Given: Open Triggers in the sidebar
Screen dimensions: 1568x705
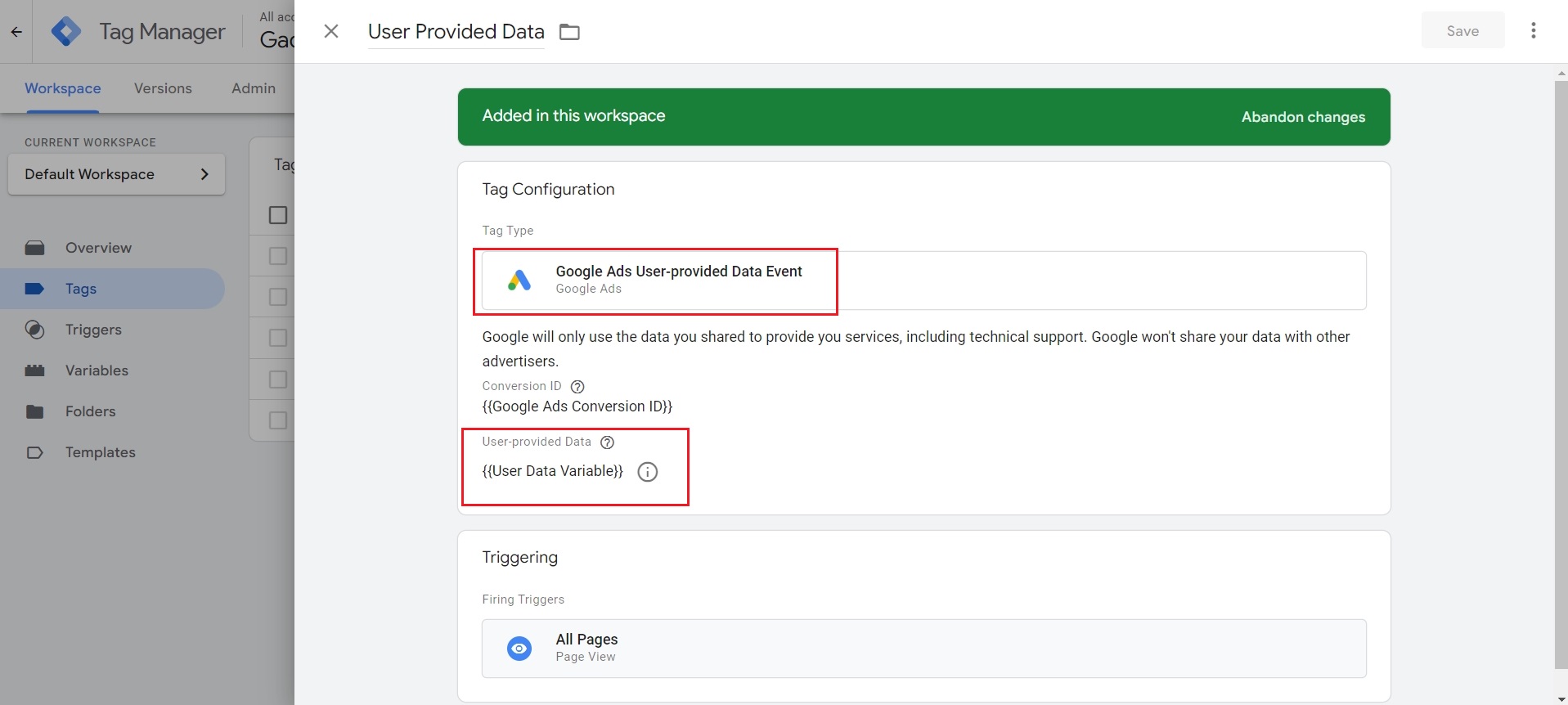Looking at the screenshot, I should (93, 330).
